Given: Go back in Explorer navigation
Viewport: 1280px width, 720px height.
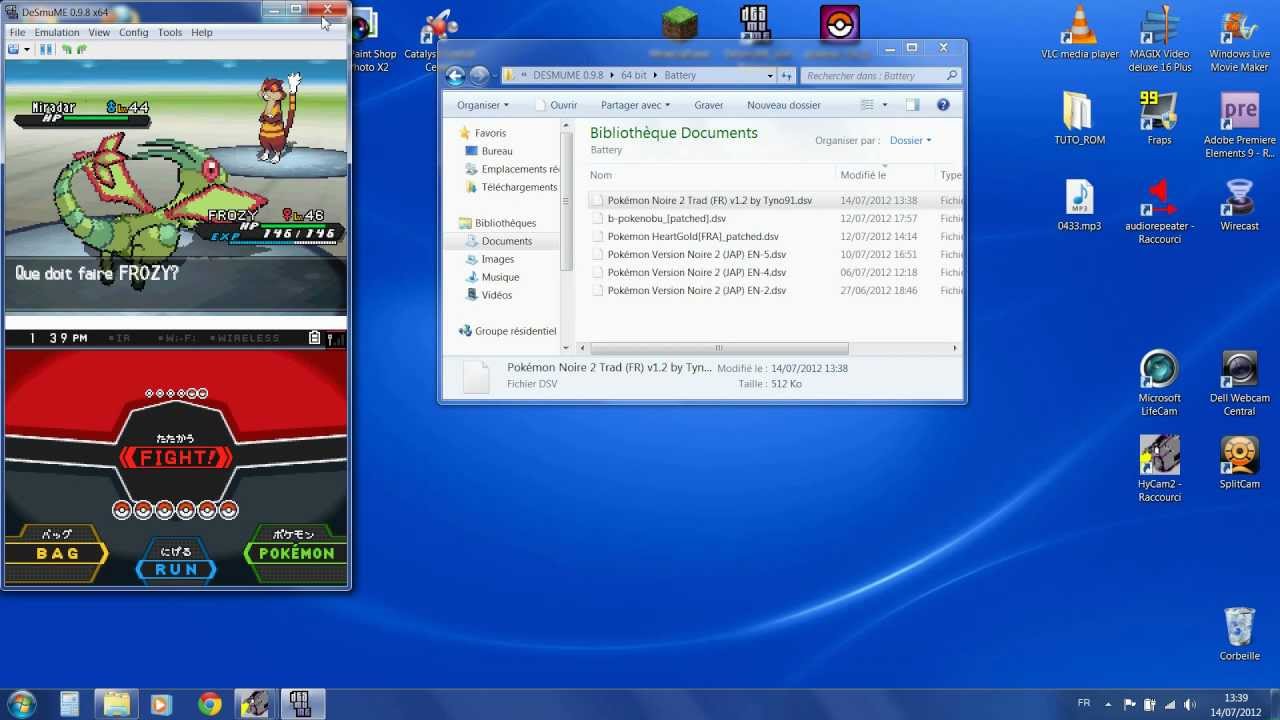Looking at the screenshot, I should click(x=456, y=75).
